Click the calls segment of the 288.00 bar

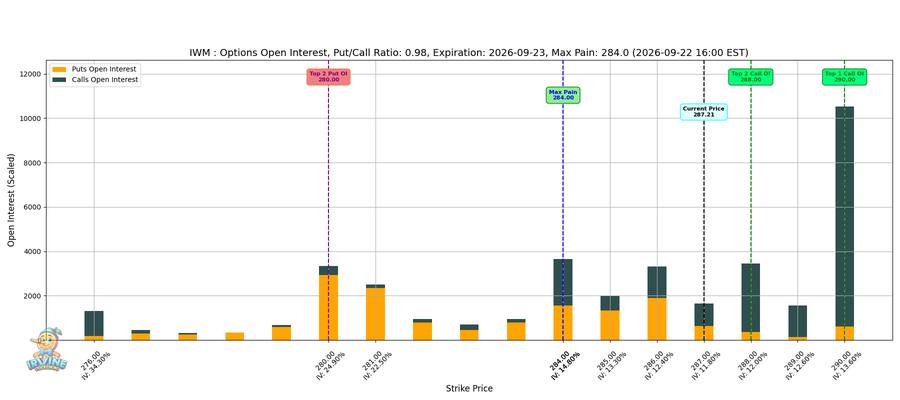[x=751, y=298]
